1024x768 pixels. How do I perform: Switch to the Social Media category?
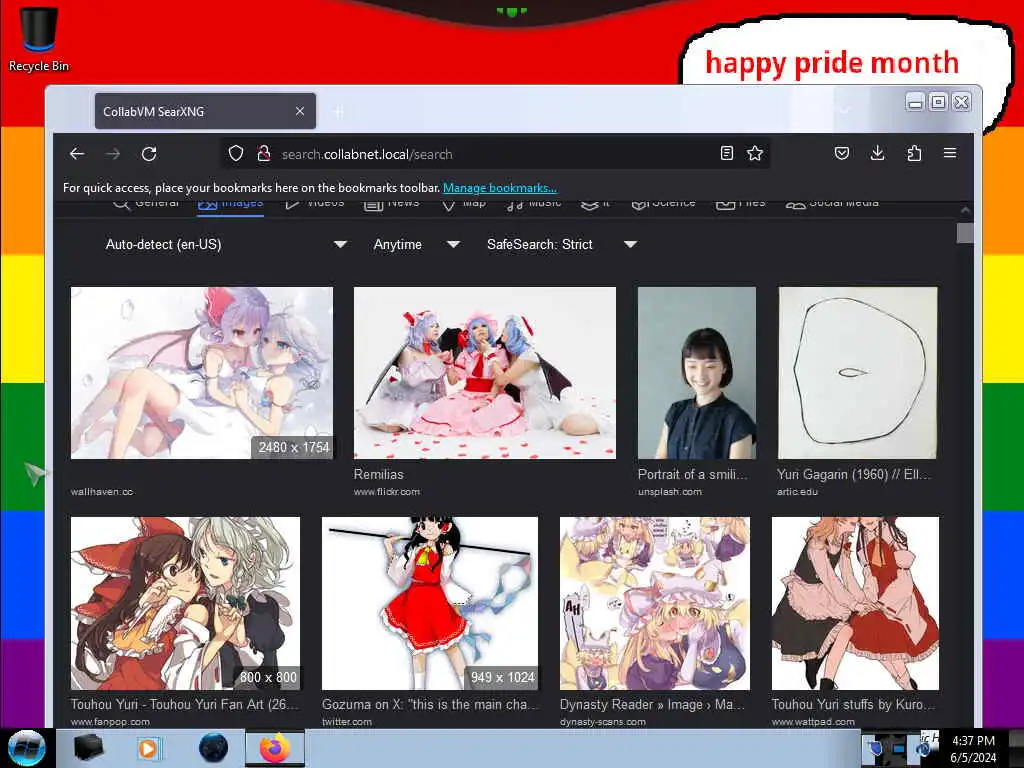(832, 204)
